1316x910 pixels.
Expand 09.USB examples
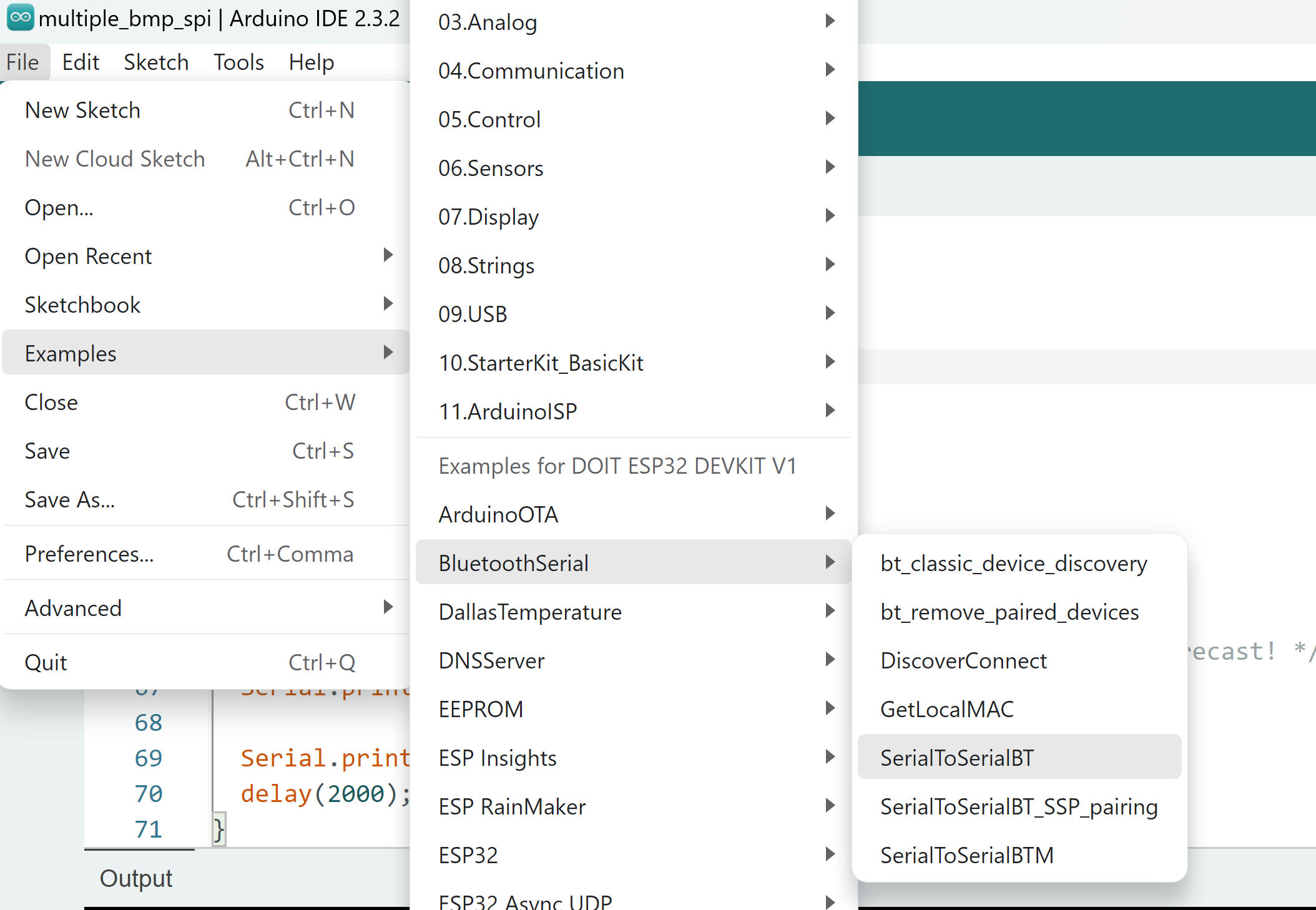(x=634, y=315)
